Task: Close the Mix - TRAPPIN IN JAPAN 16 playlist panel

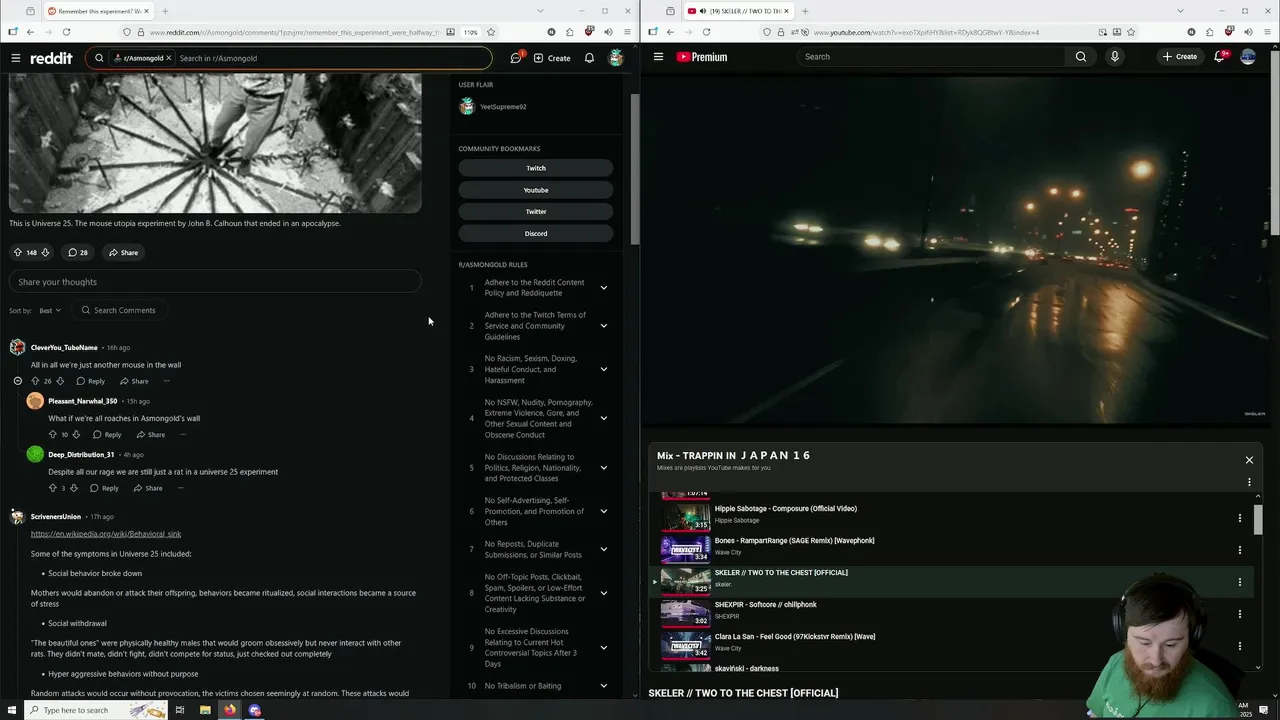Action: tap(1249, 460)
